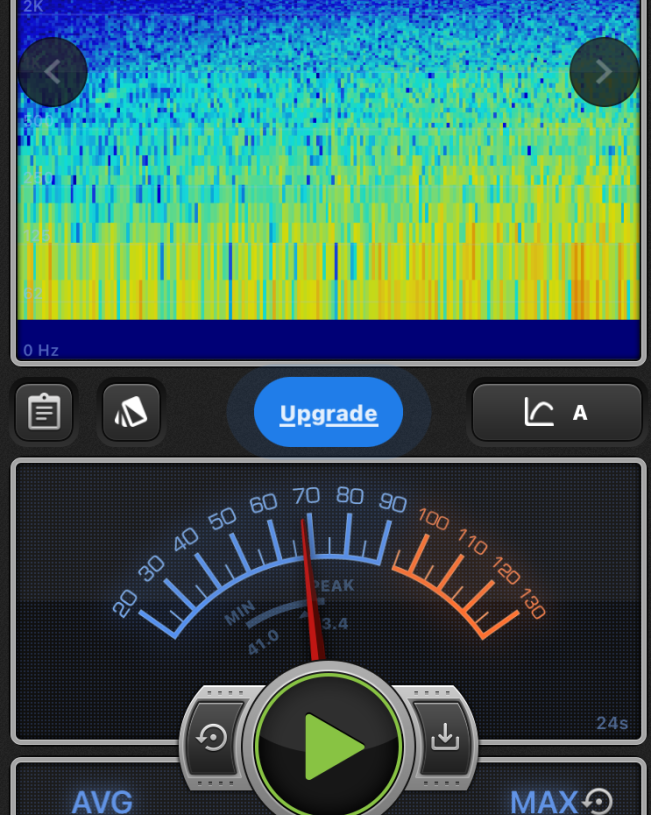Open the theme swatches icon
This screenshot has width=651, height=815.
[131, 412]
